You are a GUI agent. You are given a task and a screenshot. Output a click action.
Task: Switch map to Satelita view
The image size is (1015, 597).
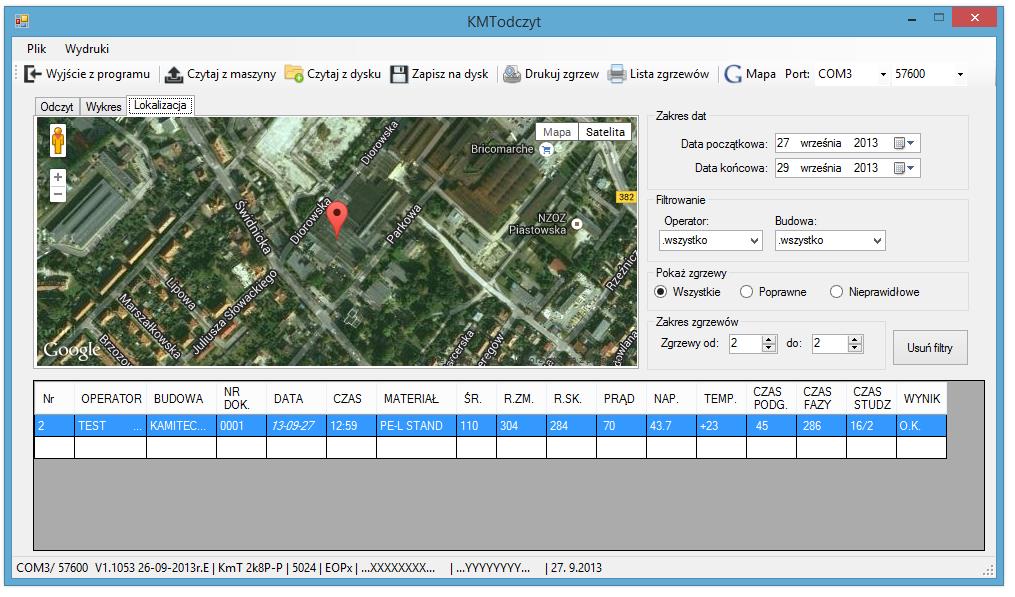click(x=605, y=132)
